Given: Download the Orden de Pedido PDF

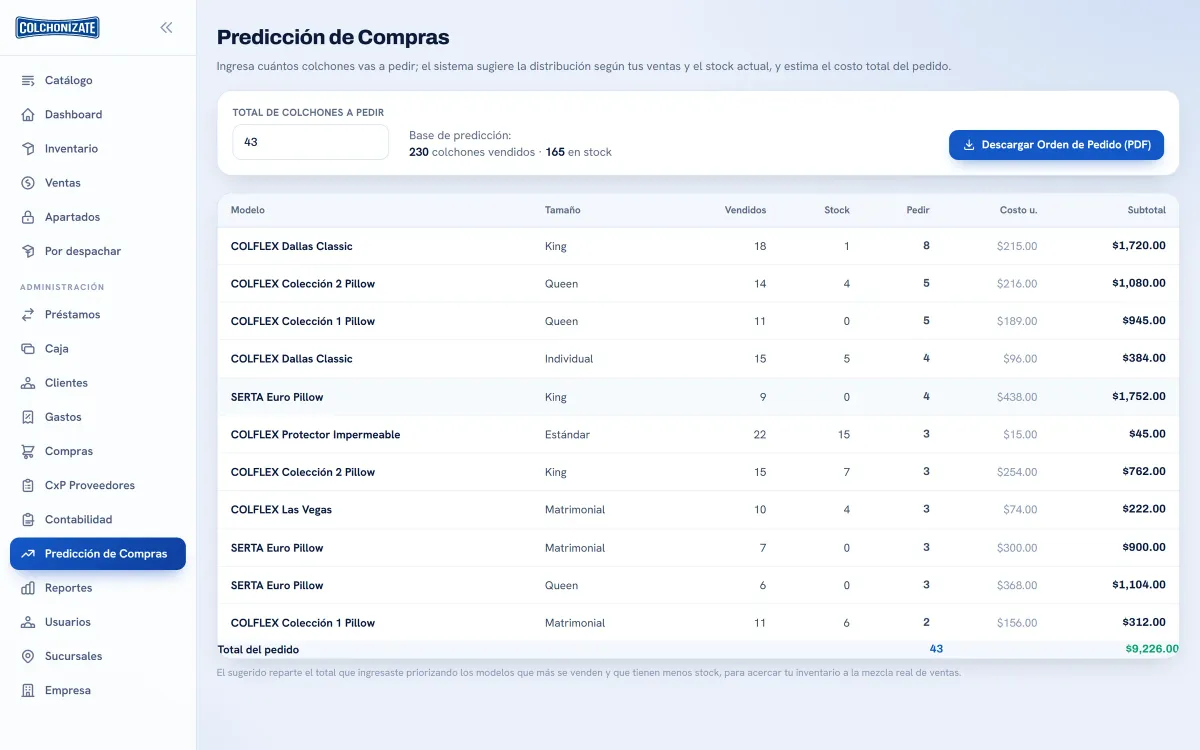Looking at the screenshot, I should tap(1056, 145).
